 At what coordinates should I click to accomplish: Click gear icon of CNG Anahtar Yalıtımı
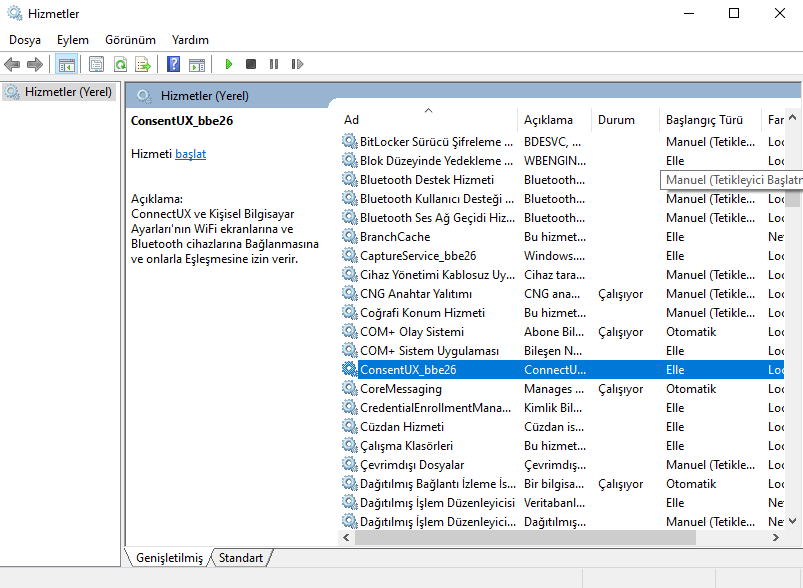350,293
